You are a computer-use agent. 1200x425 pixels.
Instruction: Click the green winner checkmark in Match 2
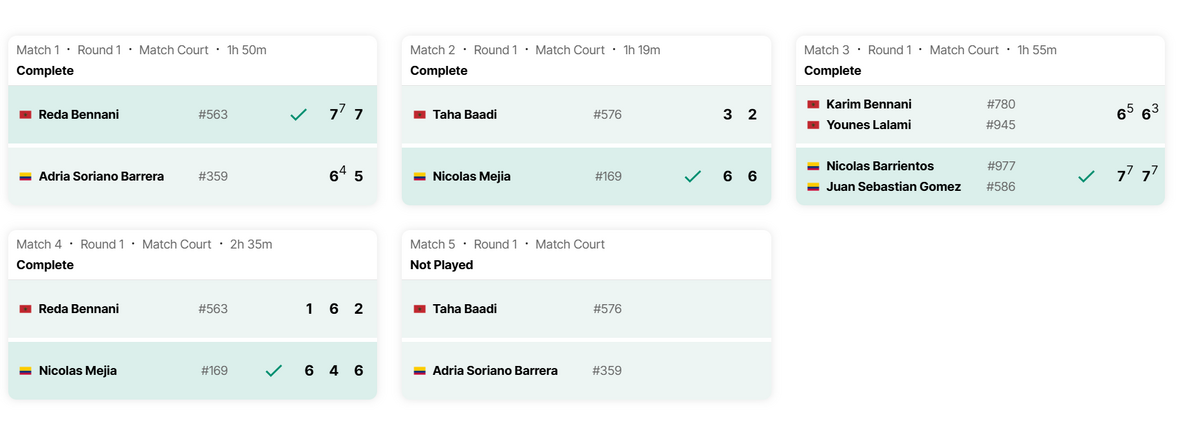point(692,177)
